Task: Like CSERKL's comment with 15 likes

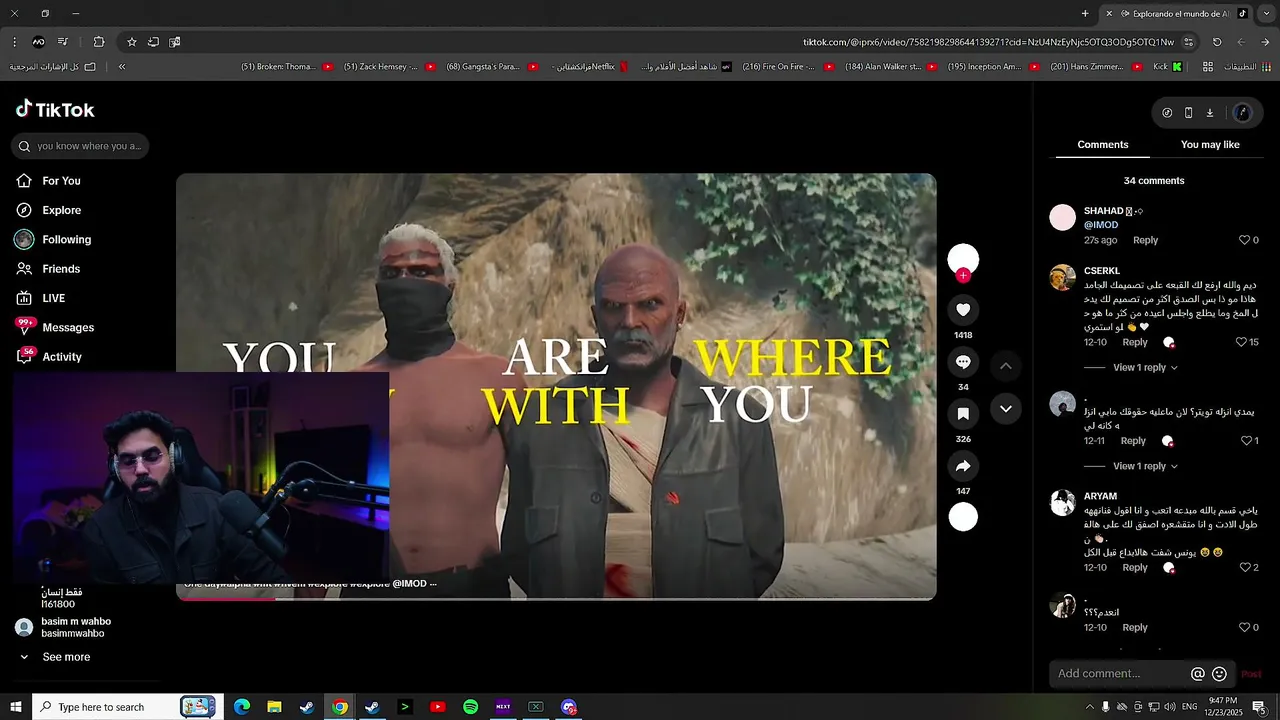Action: (x=1241, y=342)
